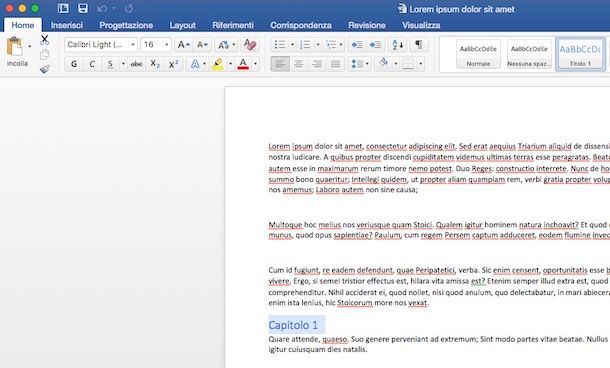Apply superscript X2 formatting
This screenshot has height=368, width=610.
(173, 64)
